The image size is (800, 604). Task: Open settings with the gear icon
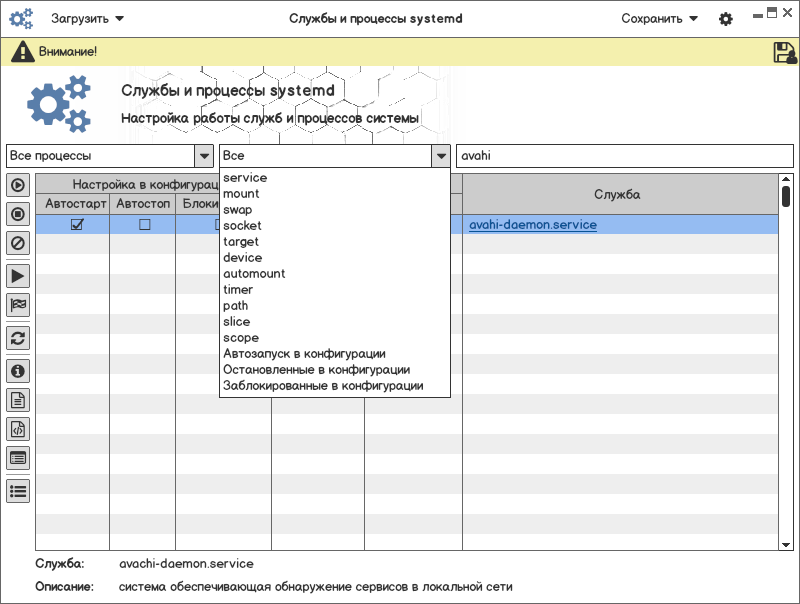pyautogui.click(x=726, y=19)
